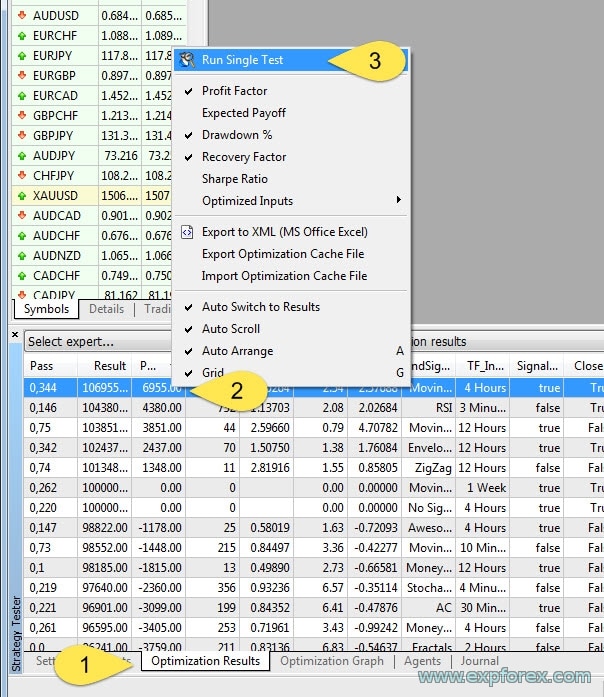Sort by the Result column header

103,366
